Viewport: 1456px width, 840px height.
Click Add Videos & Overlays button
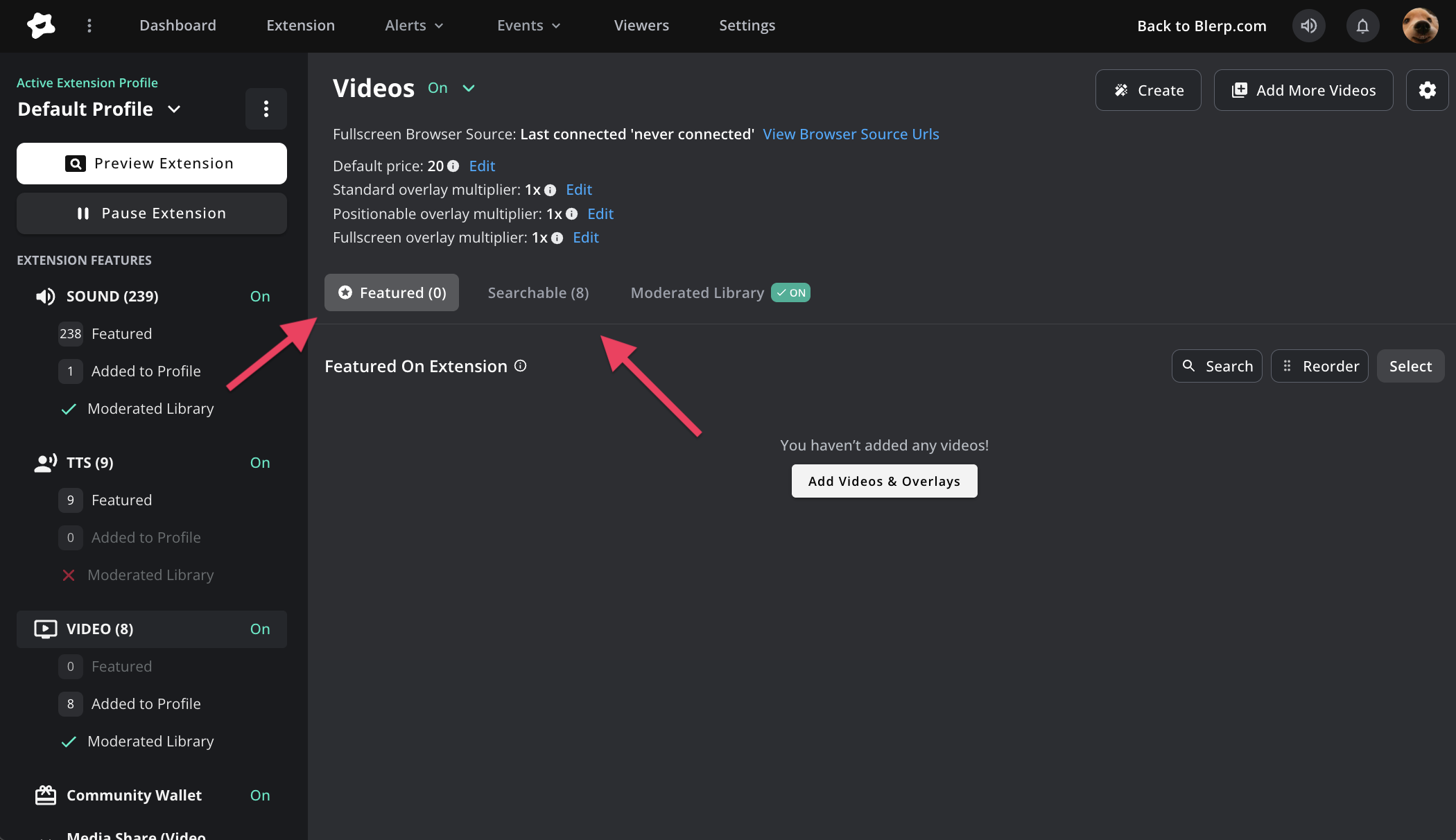point(884,481)
